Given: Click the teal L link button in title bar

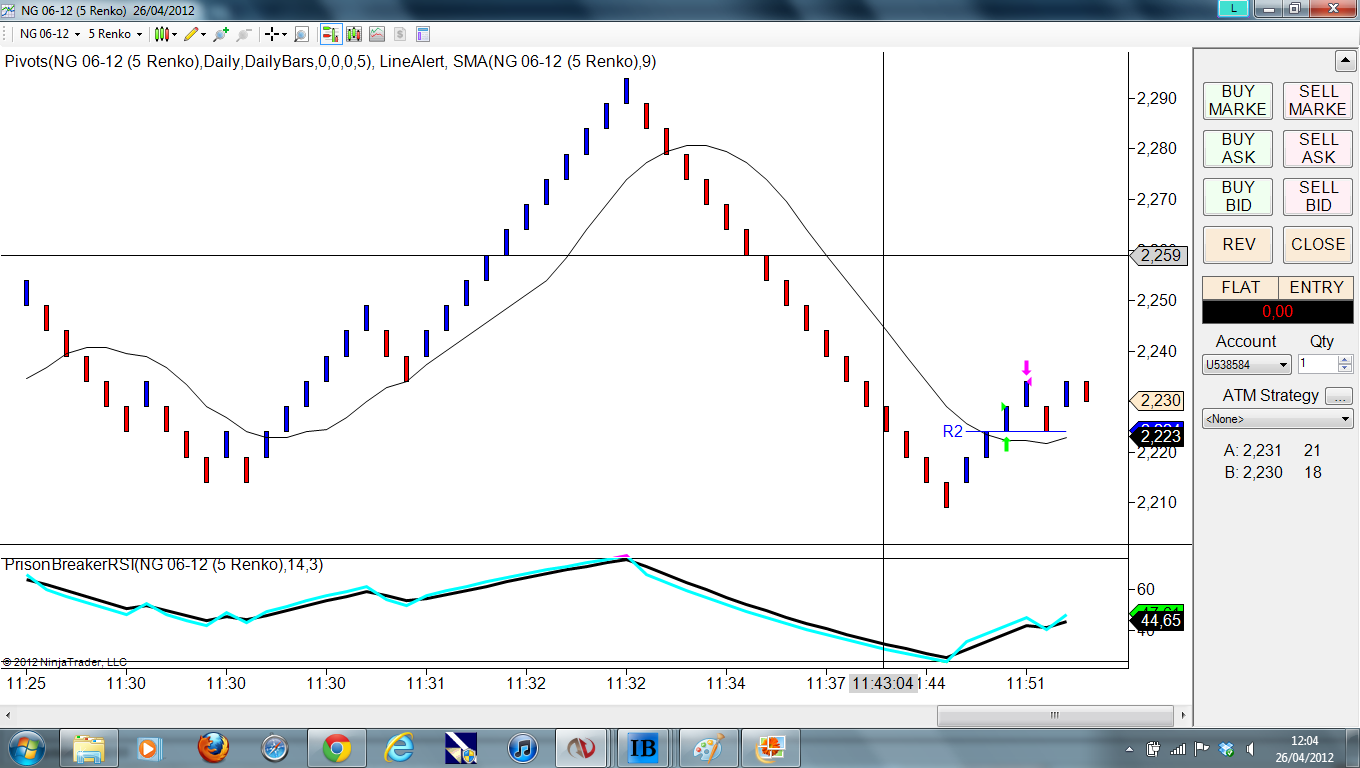Looking at the screenshot, I should [1234, 8].
